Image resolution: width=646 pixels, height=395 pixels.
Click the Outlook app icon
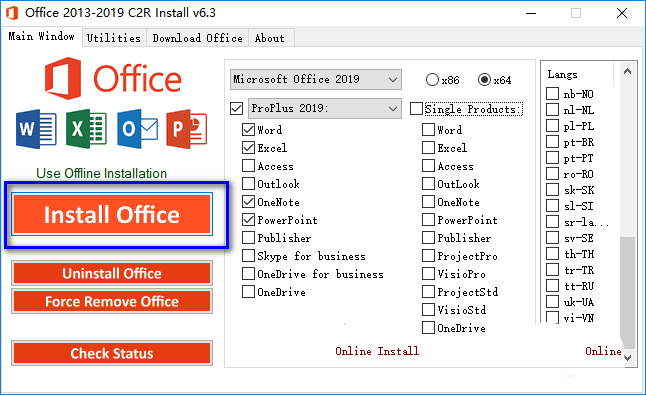pos(137,129)
